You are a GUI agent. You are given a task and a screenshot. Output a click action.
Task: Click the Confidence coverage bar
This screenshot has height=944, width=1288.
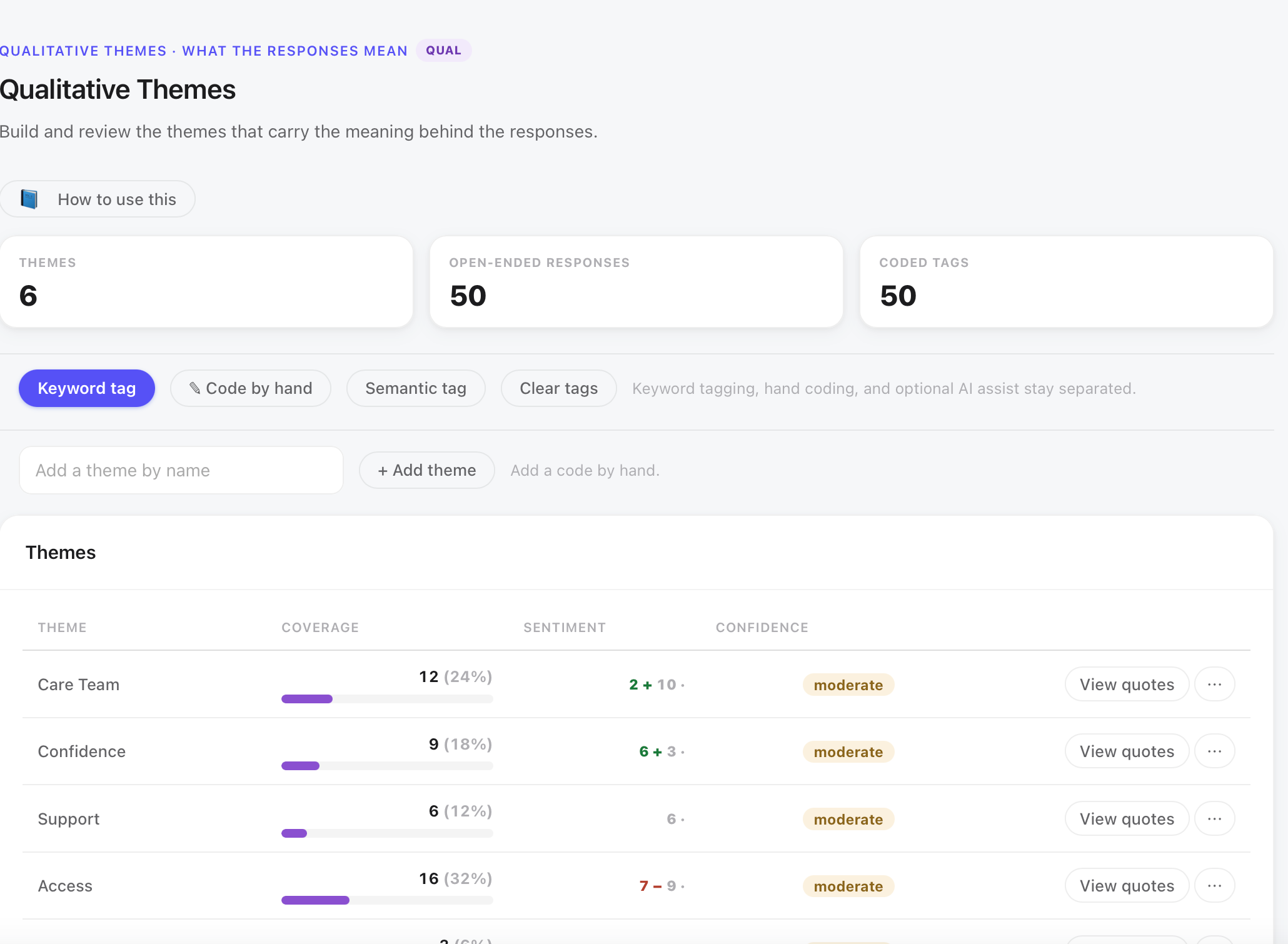coord(387,766)
